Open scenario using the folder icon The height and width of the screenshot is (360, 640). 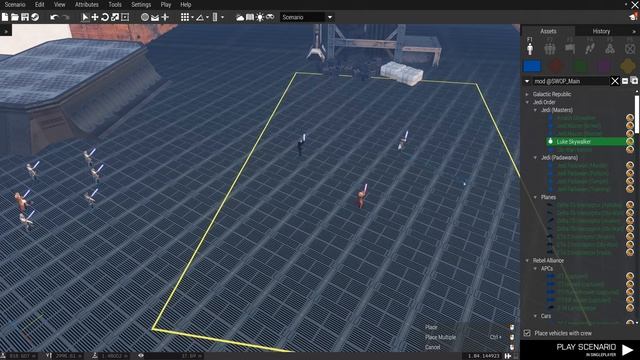(x=15, y=17)
